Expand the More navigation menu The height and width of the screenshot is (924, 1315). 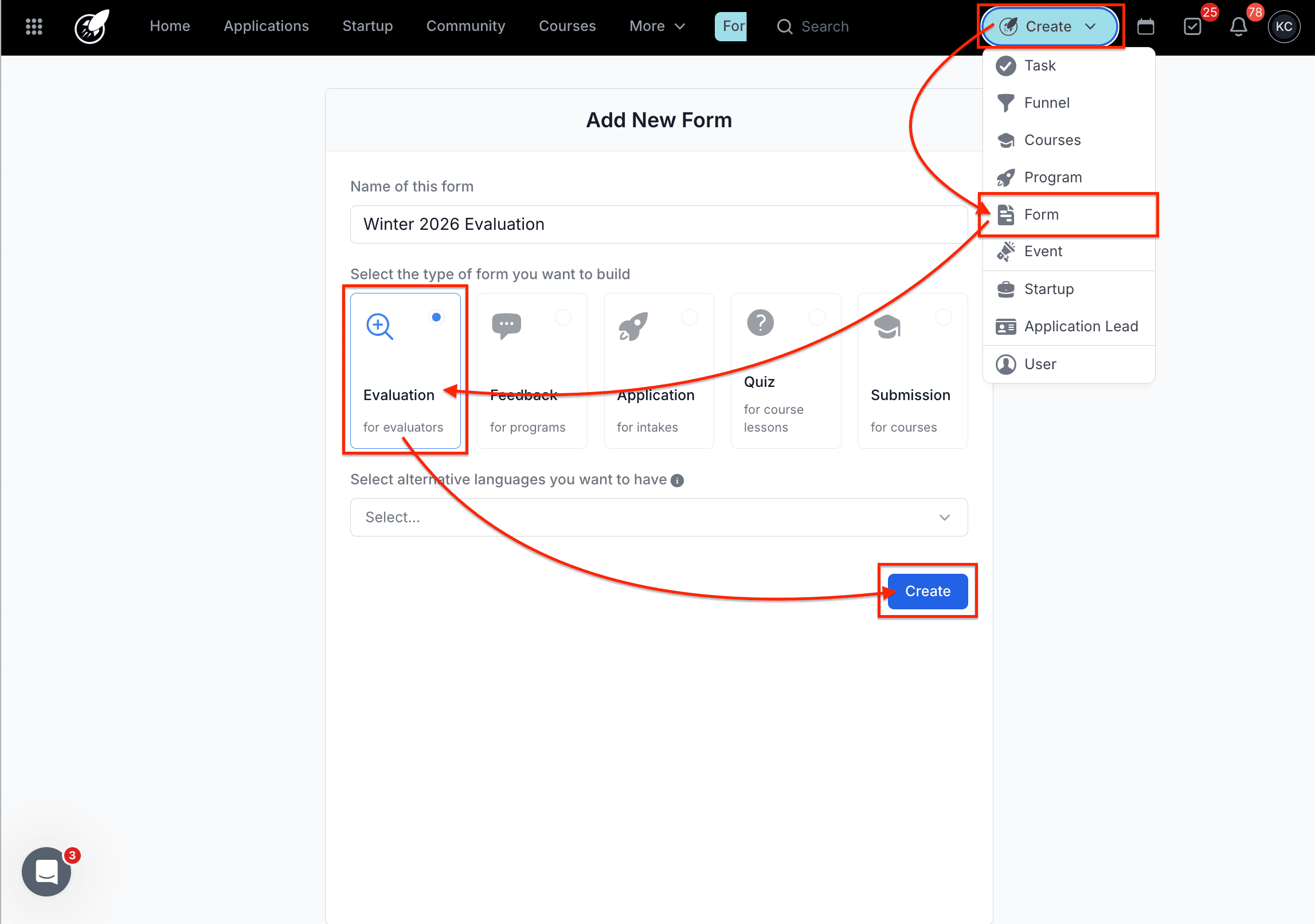[x=657, y=26]
